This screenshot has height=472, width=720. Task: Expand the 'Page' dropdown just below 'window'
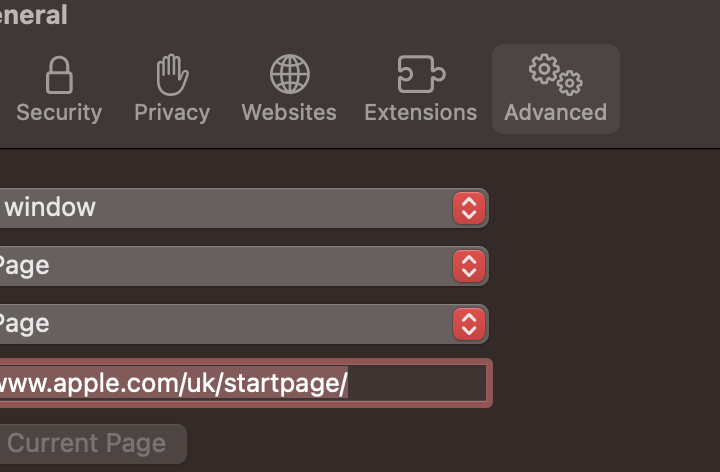pos(200,266)
